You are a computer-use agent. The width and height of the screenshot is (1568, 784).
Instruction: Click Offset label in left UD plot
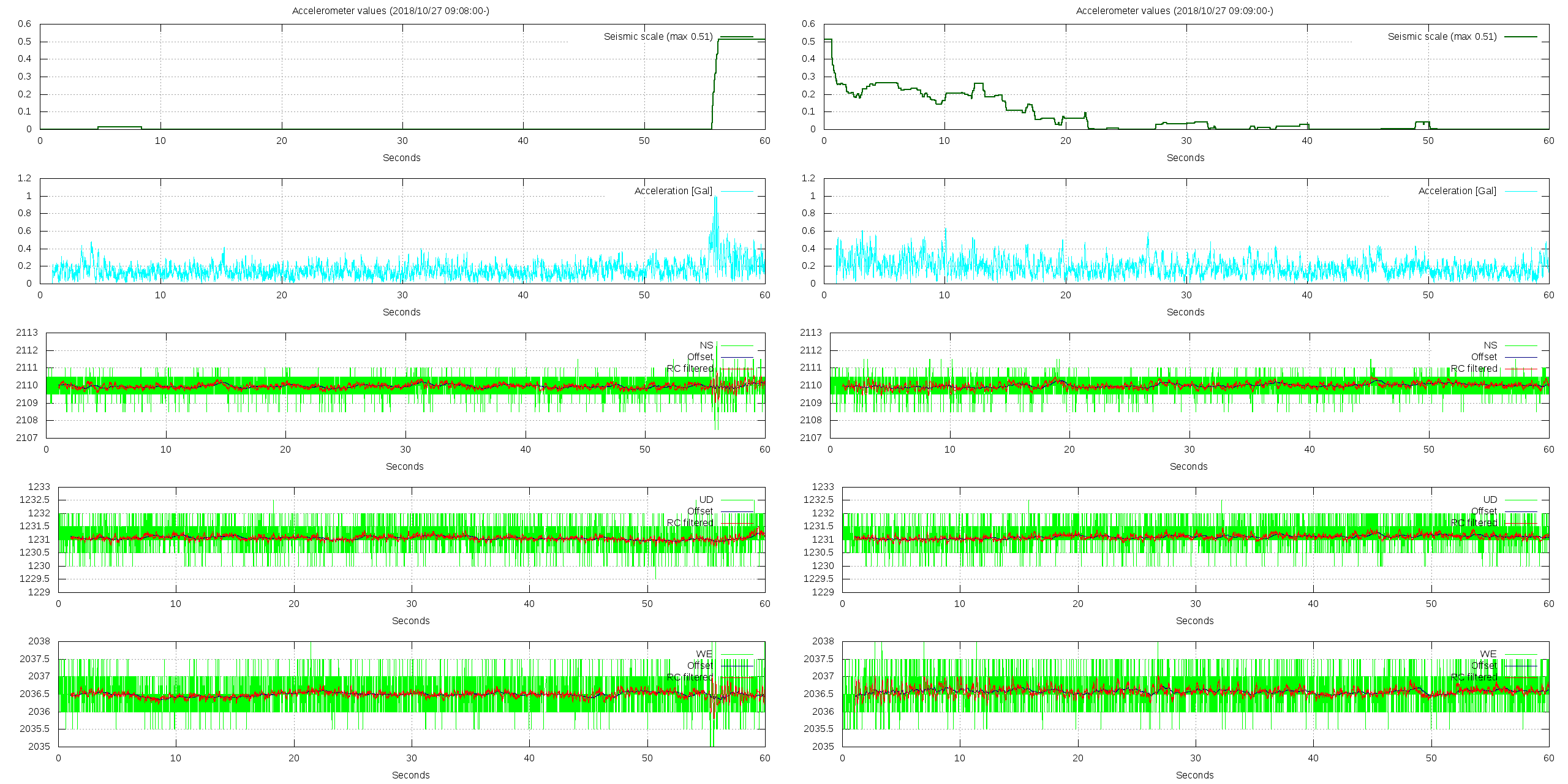699,511
